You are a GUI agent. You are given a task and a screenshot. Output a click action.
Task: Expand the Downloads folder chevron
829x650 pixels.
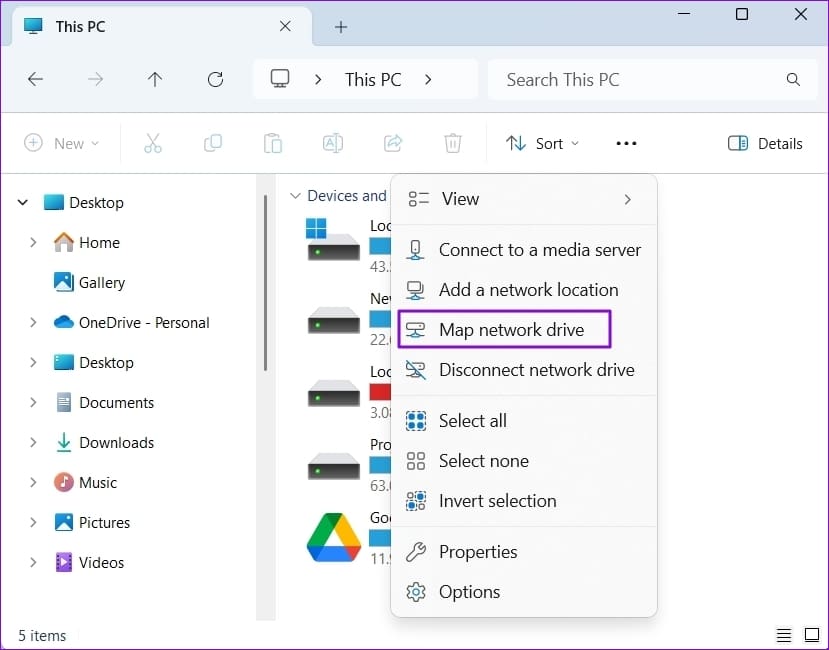pyautogui.click(x=33, y=442)
